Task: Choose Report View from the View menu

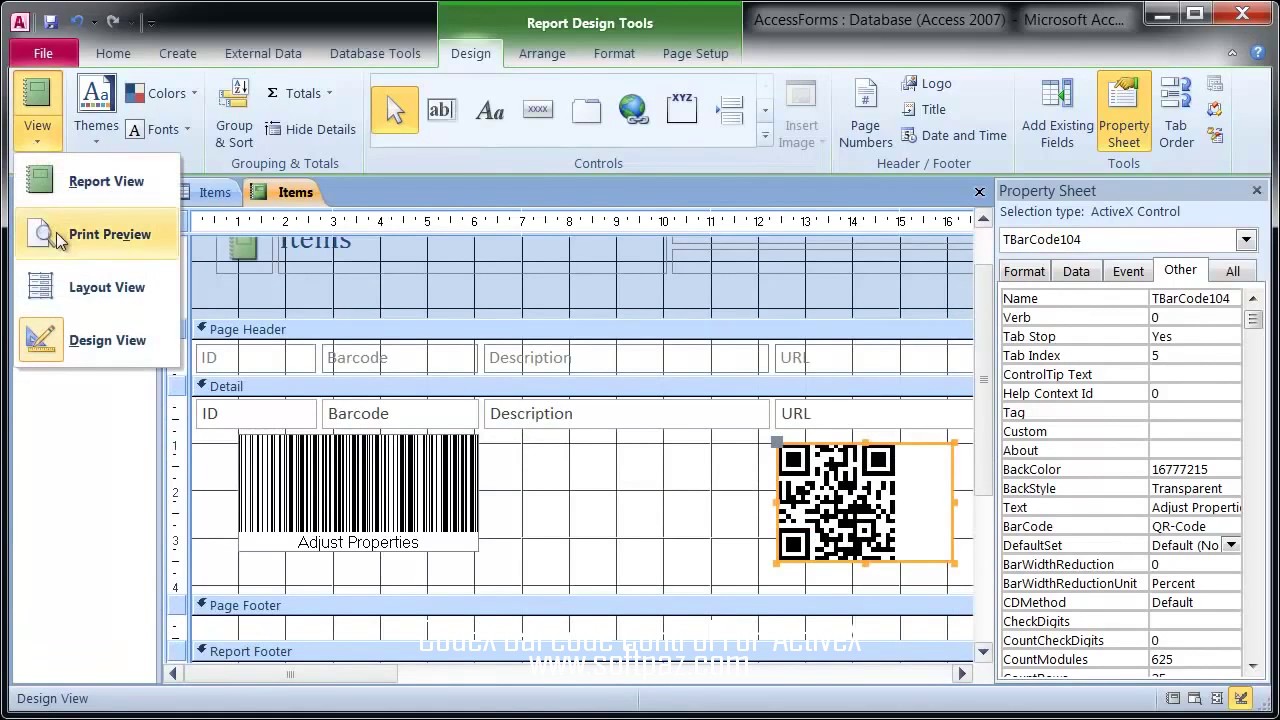Action: (x=98, y=181)
